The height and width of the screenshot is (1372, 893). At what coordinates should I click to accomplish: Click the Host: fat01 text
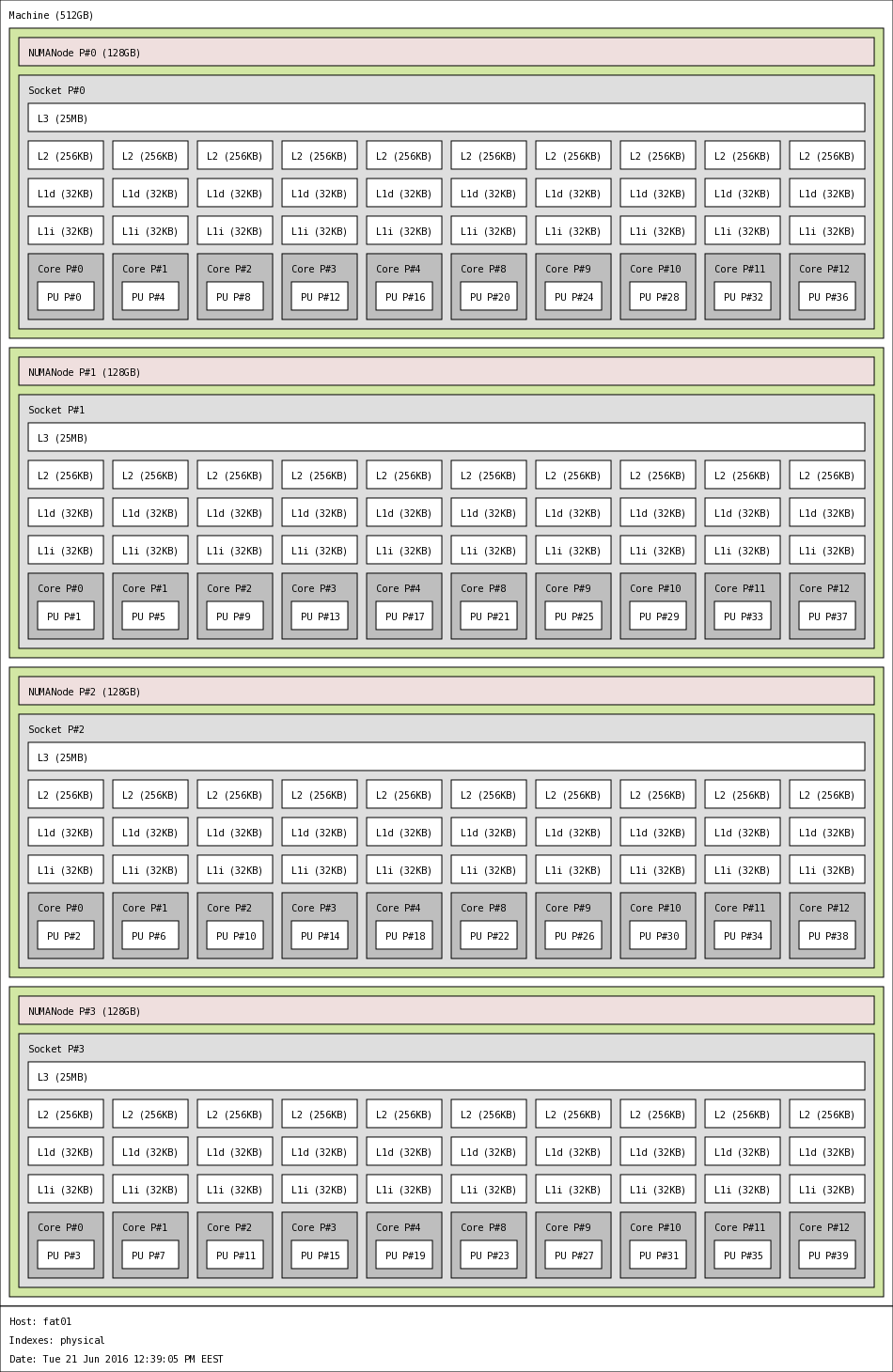(40, 1321)
